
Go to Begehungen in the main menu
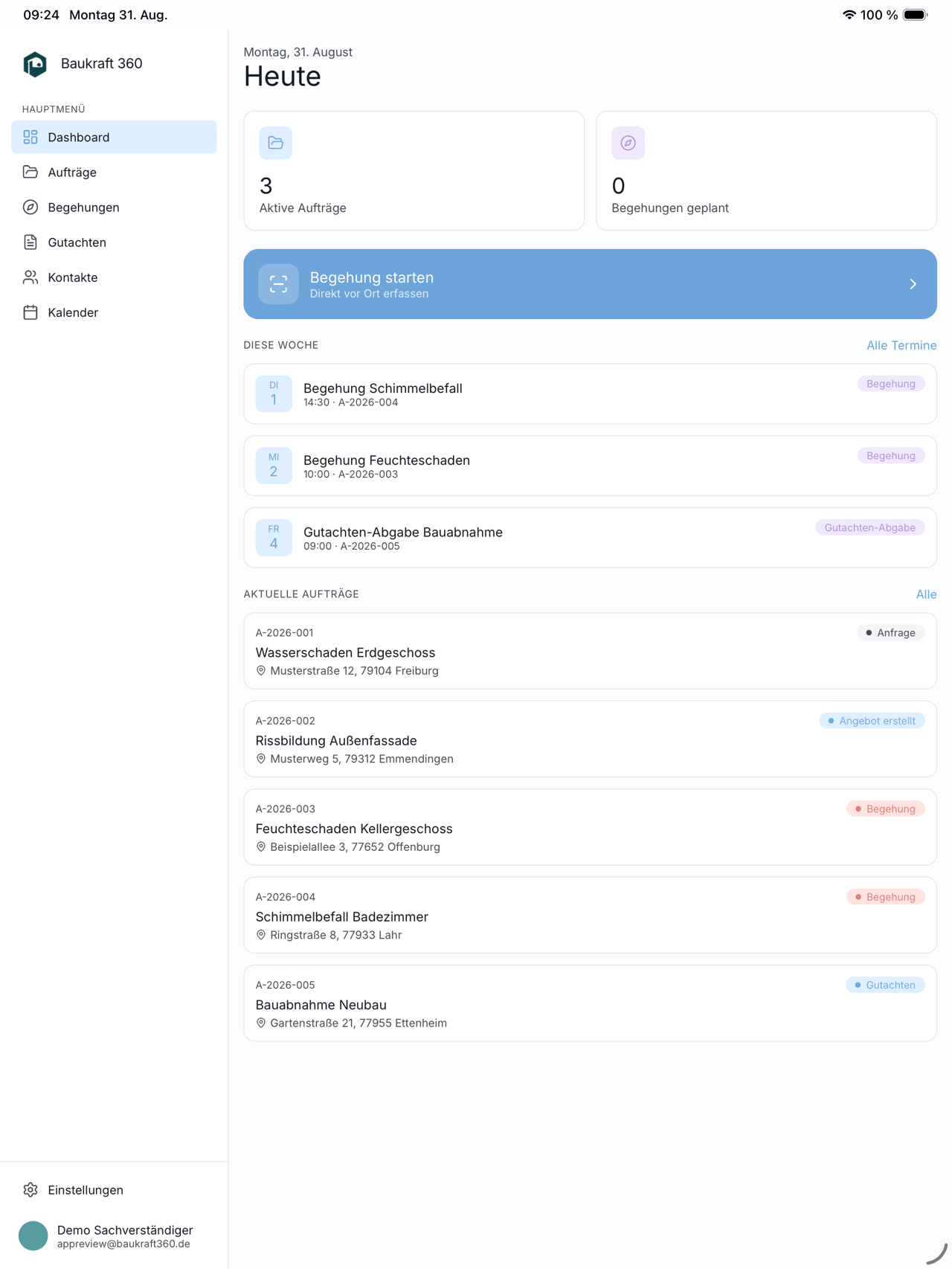tap(114, 207)
